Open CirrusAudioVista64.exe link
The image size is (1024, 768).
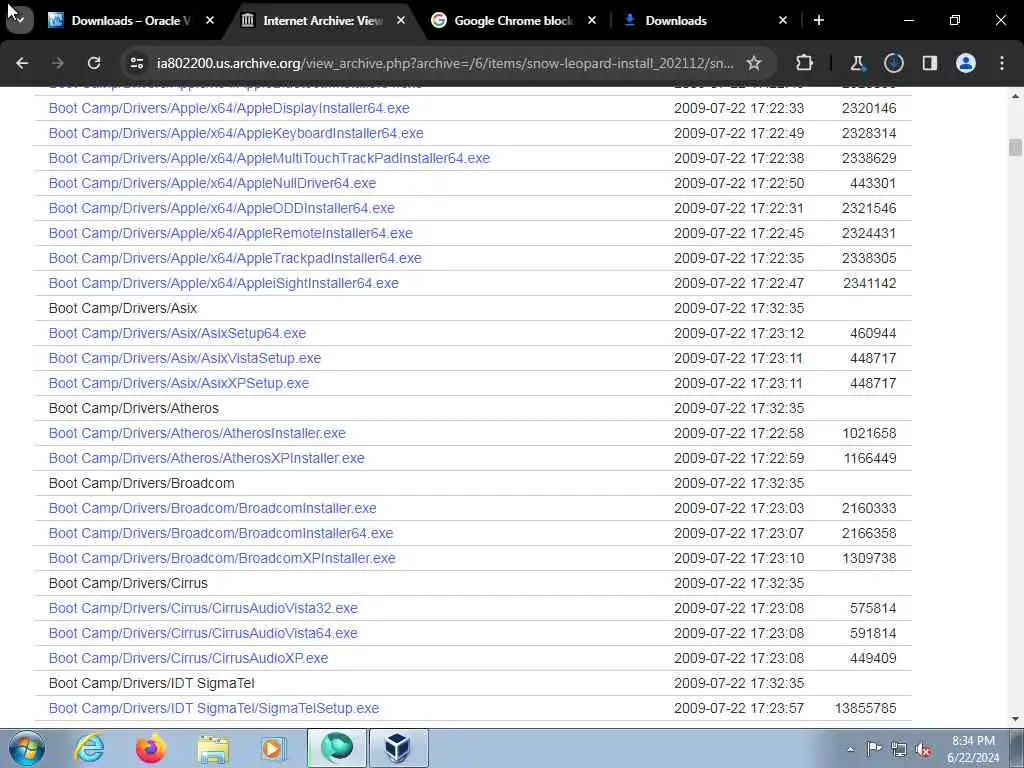pos(203,633)
